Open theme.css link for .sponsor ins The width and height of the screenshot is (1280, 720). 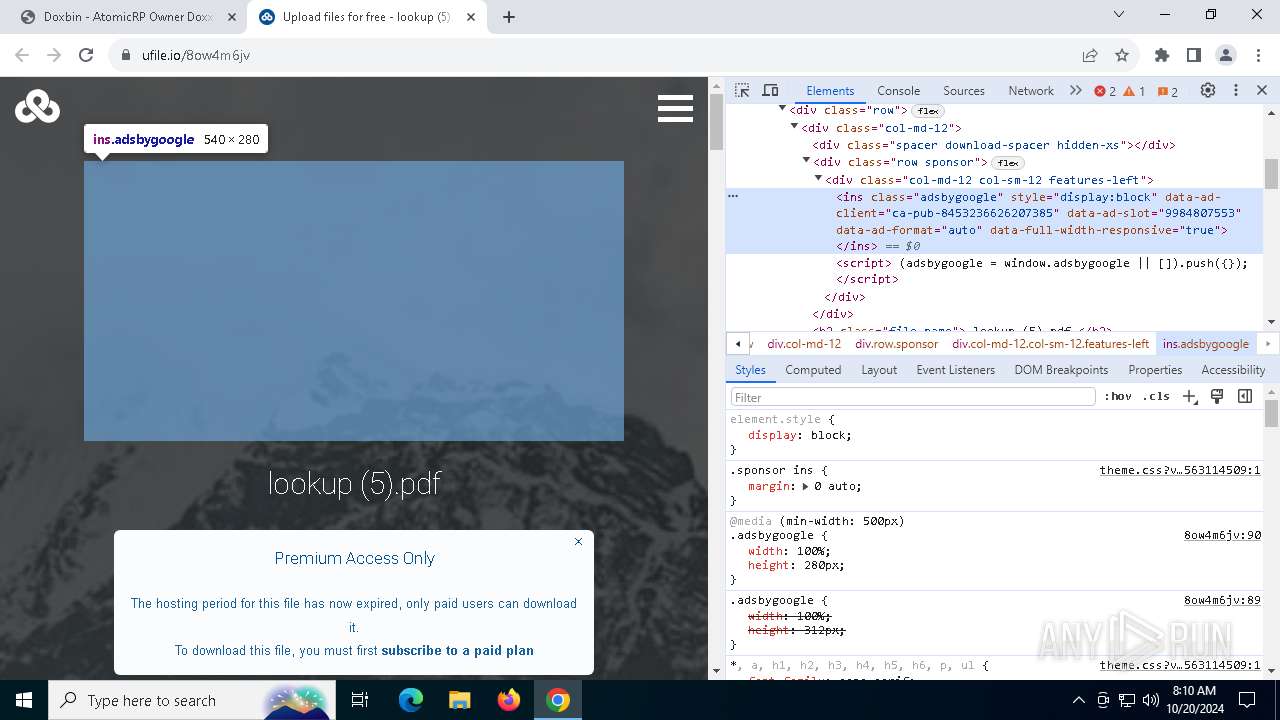pyautogui.click(x=1180, y=470)
